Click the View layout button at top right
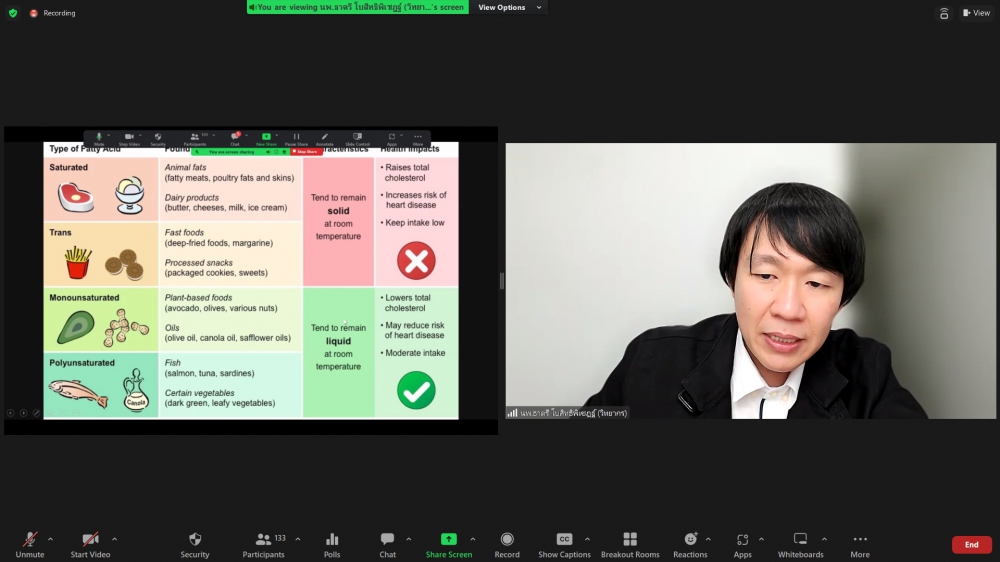The width and height of the screenshot is (1000, 562). click(976, 13)
